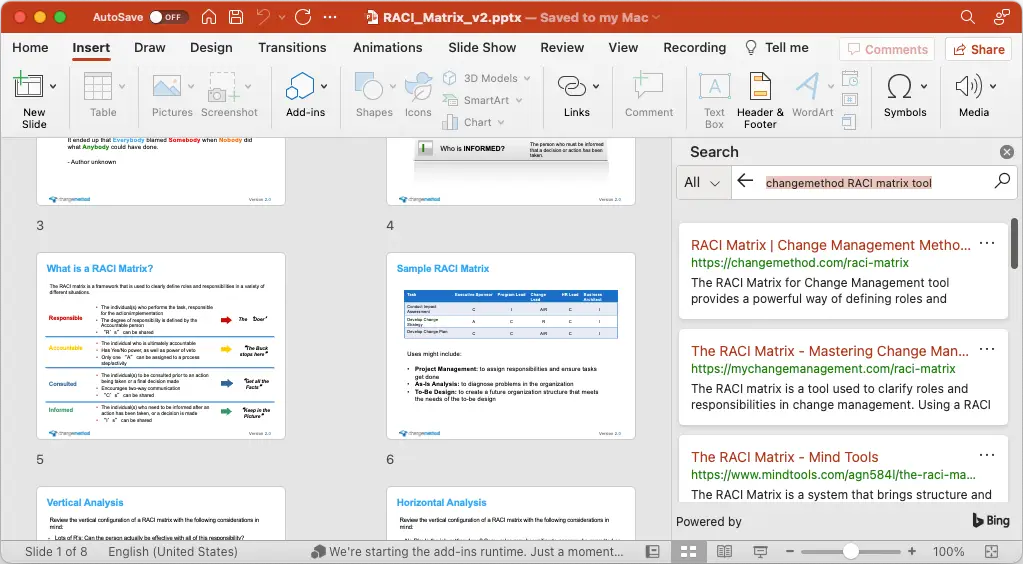The image size is (1023, 564).
Task: Expand the Media dropdown arrow
Action: pyautogui.click(x=993, y=86)
